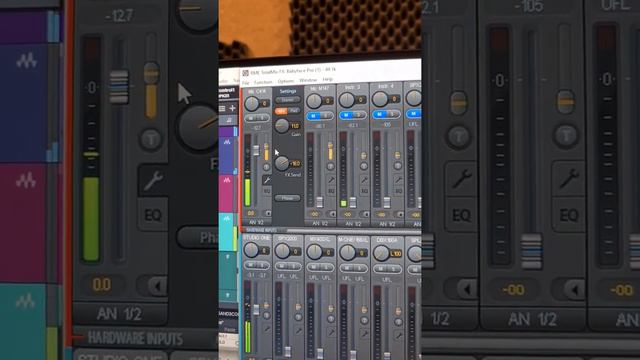Open the Options menu
This screenshot has width=640, height=360.
coord(286,81)
